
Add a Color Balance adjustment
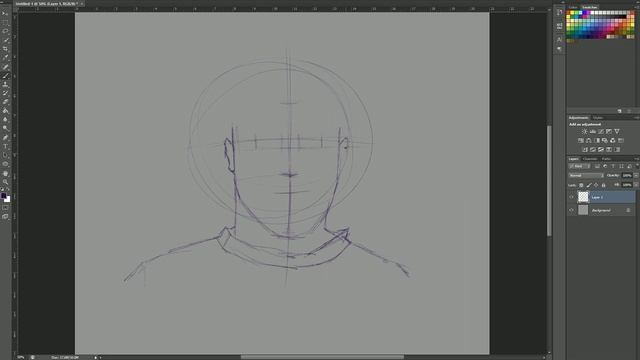[589, 140]
